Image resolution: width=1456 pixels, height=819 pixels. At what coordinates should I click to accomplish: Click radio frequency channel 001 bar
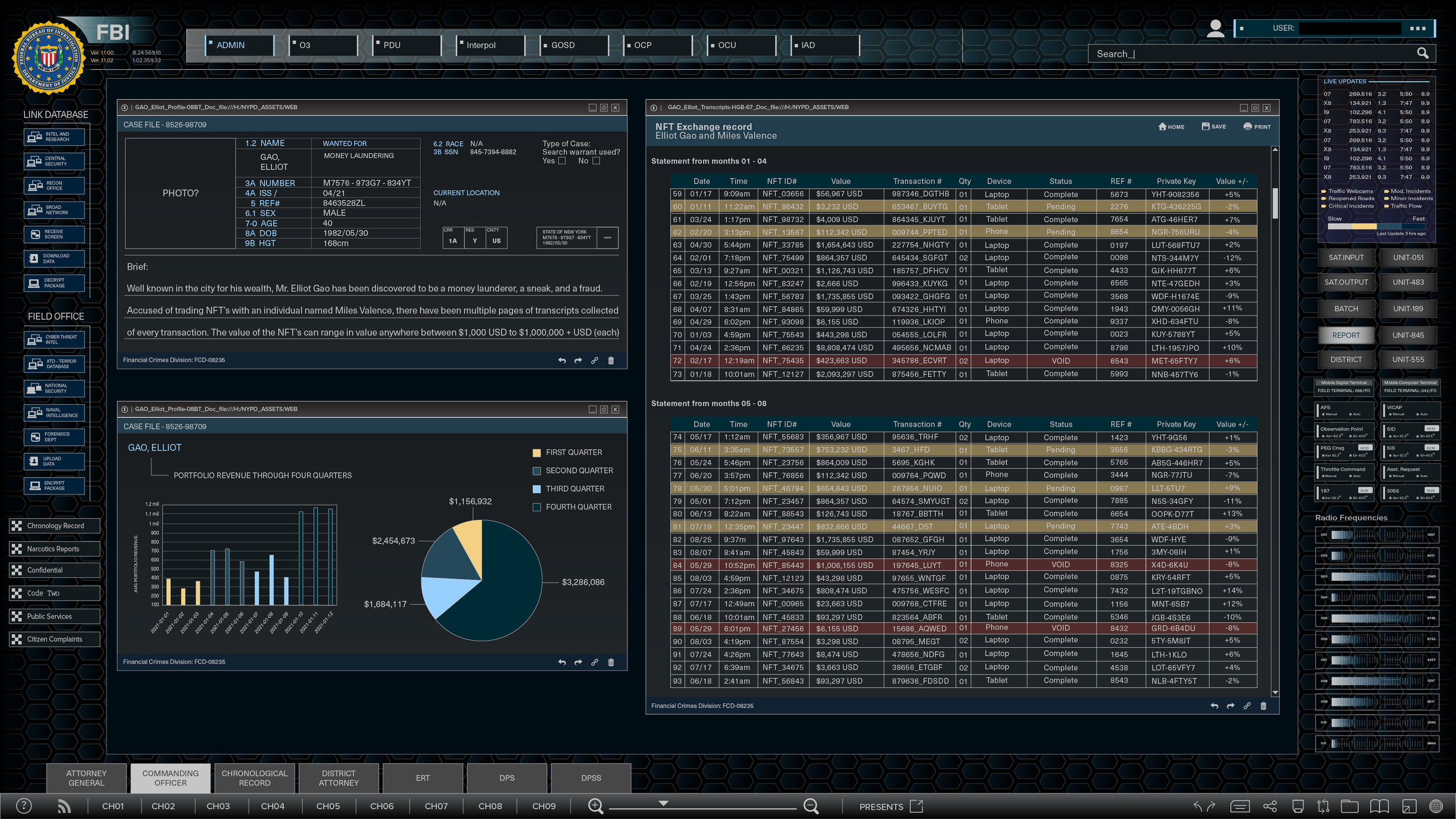1377,535
